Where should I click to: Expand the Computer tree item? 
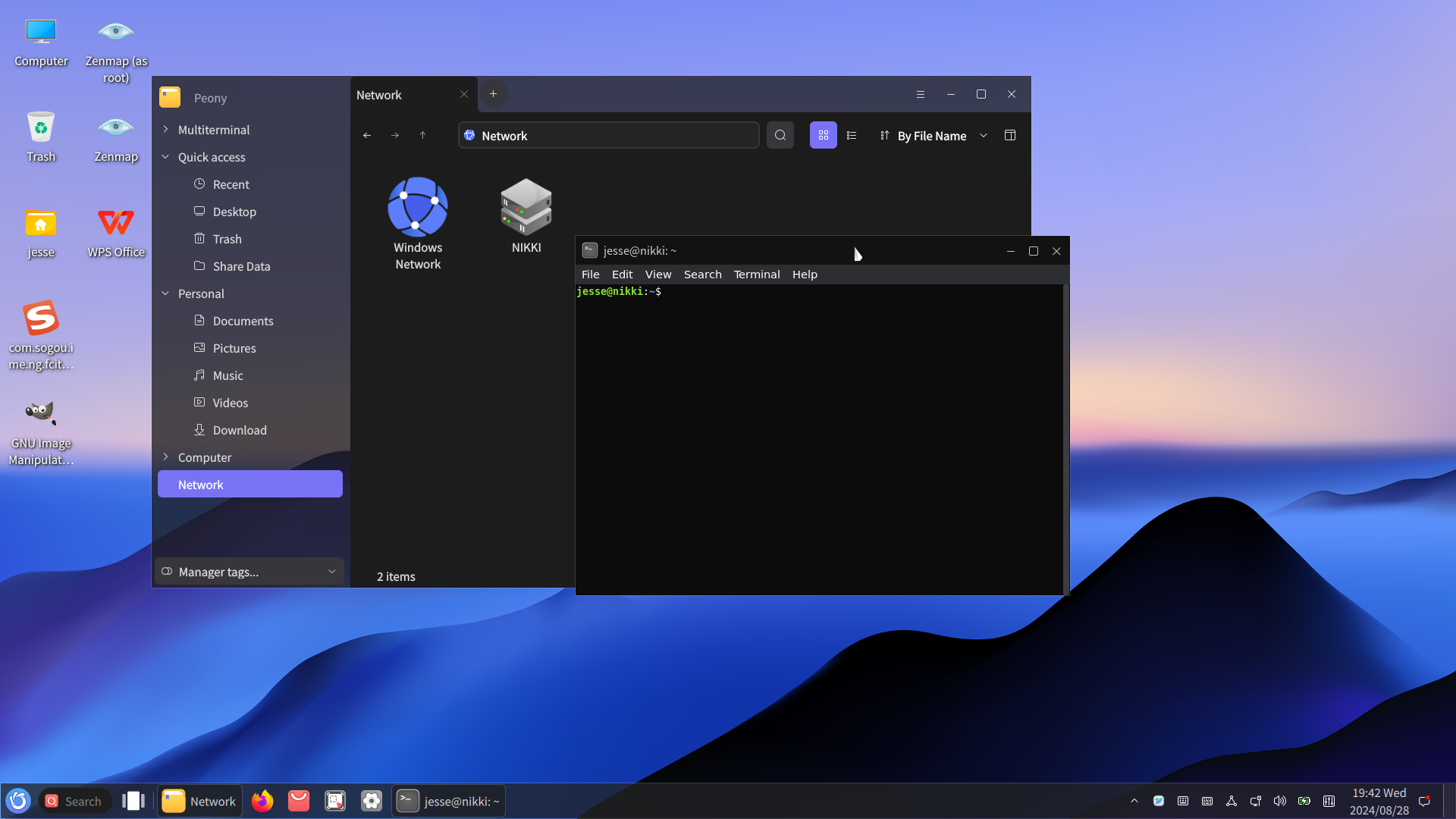(x=165, y=457)
